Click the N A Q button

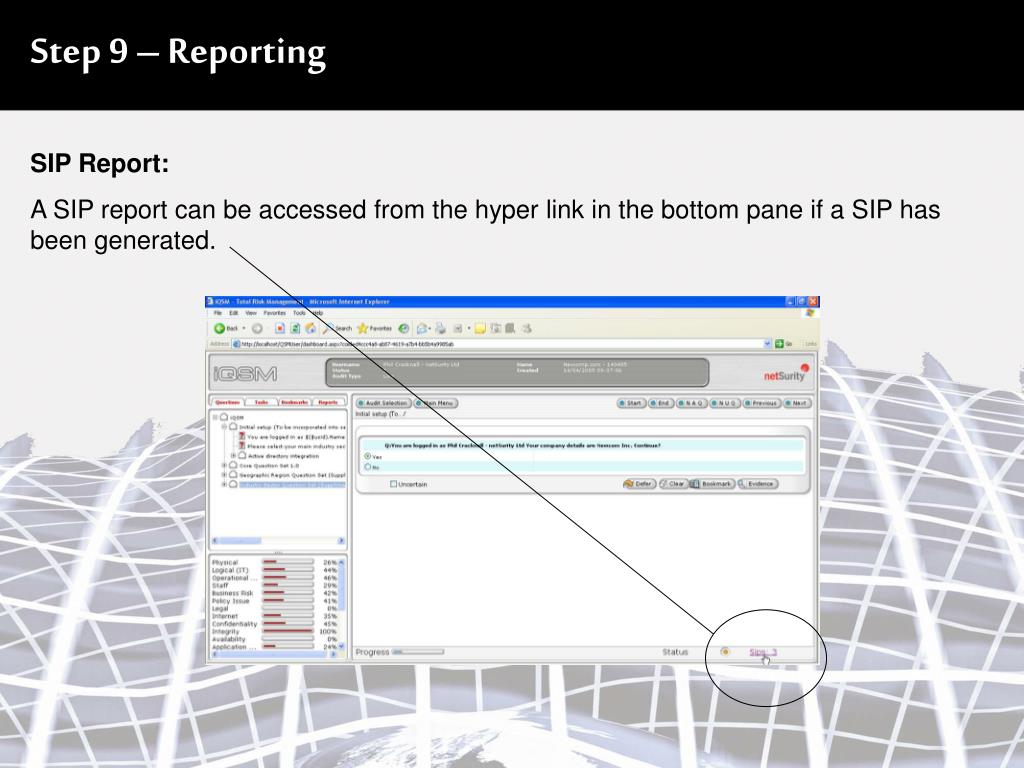[x=692, y=403]
